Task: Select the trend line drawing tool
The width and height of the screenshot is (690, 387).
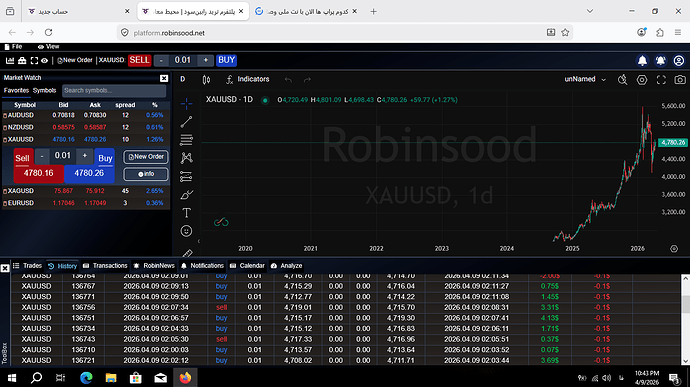Action: click(x=186, y=122)
